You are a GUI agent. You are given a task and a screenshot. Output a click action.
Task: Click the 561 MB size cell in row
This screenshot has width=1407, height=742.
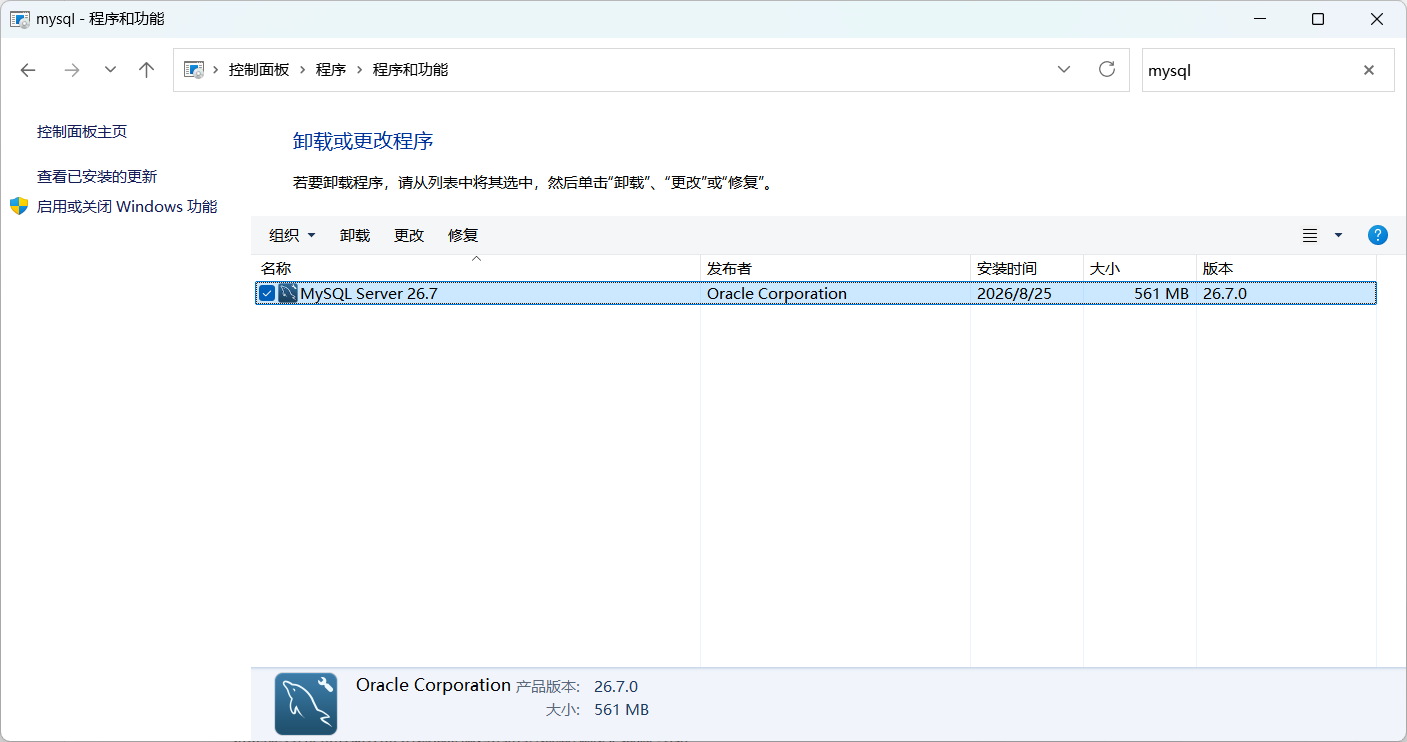pyautogui.click(x=1162, y=294)
